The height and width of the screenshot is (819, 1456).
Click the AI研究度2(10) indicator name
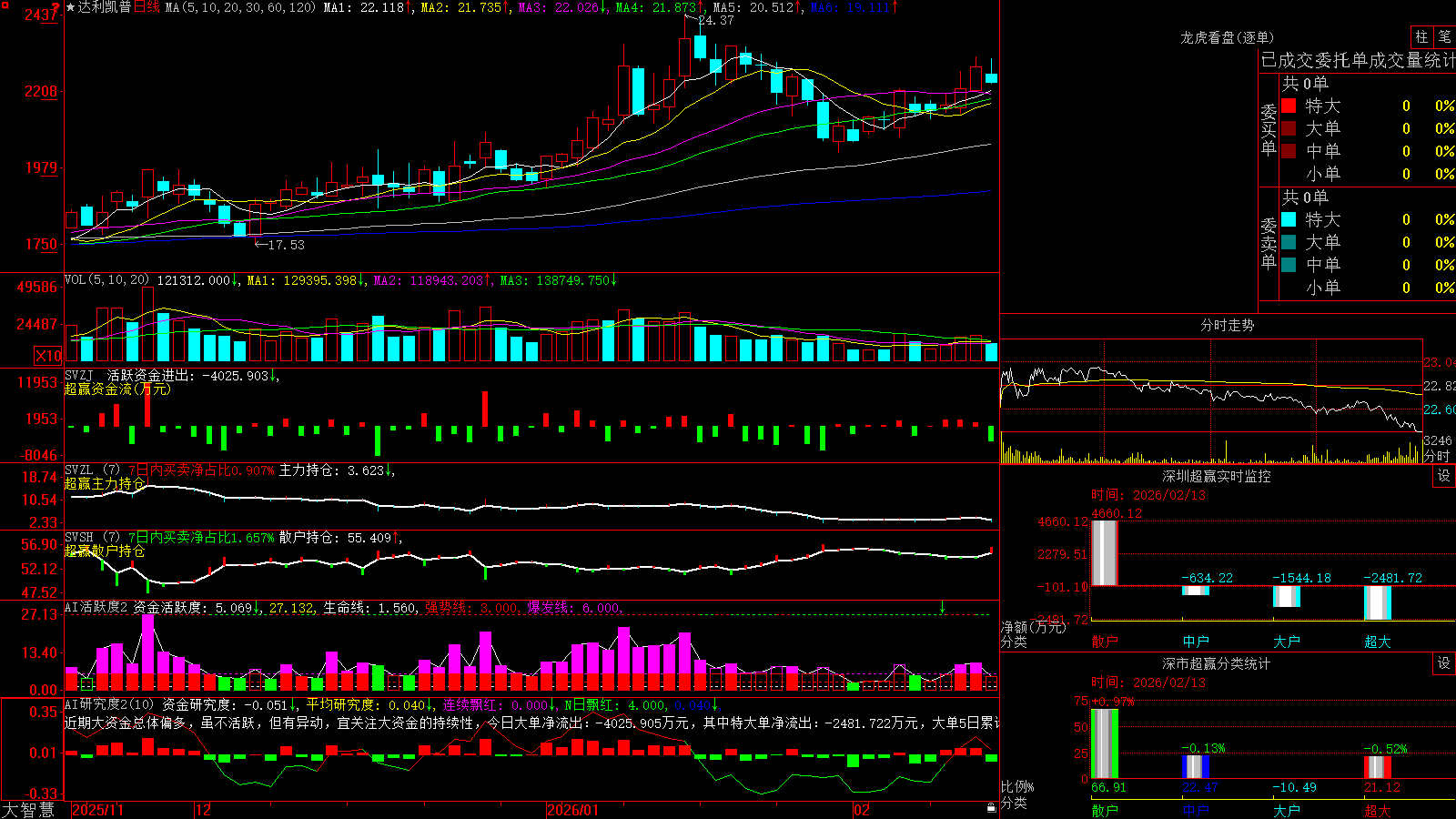click(x=109, y=704)
